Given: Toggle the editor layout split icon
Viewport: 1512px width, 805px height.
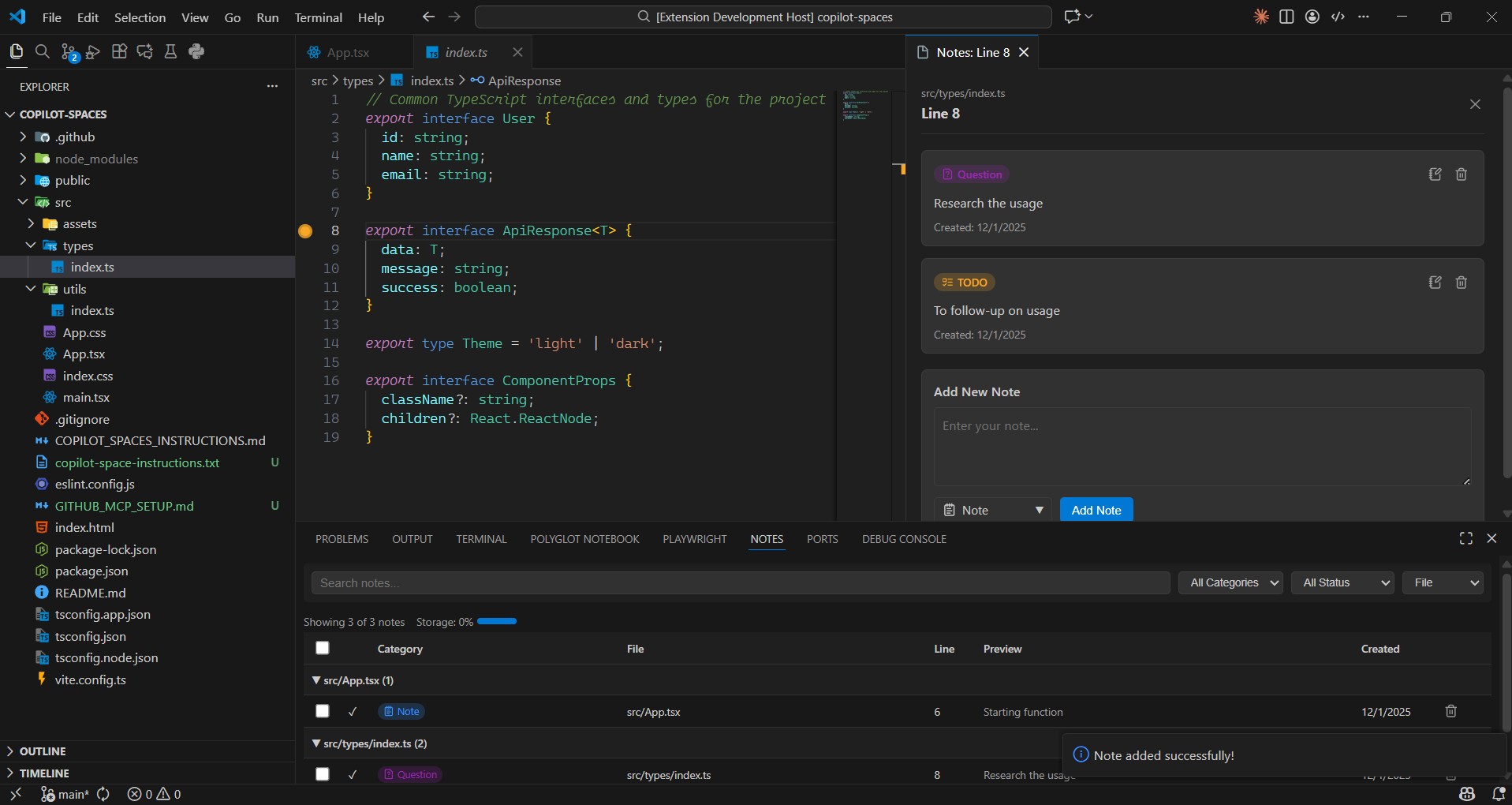Looking at the screenshot, I should click(1286, 17).
